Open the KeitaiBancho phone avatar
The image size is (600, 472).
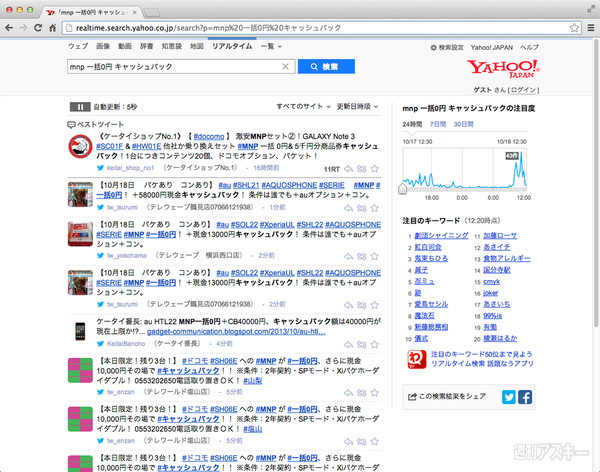80,331
